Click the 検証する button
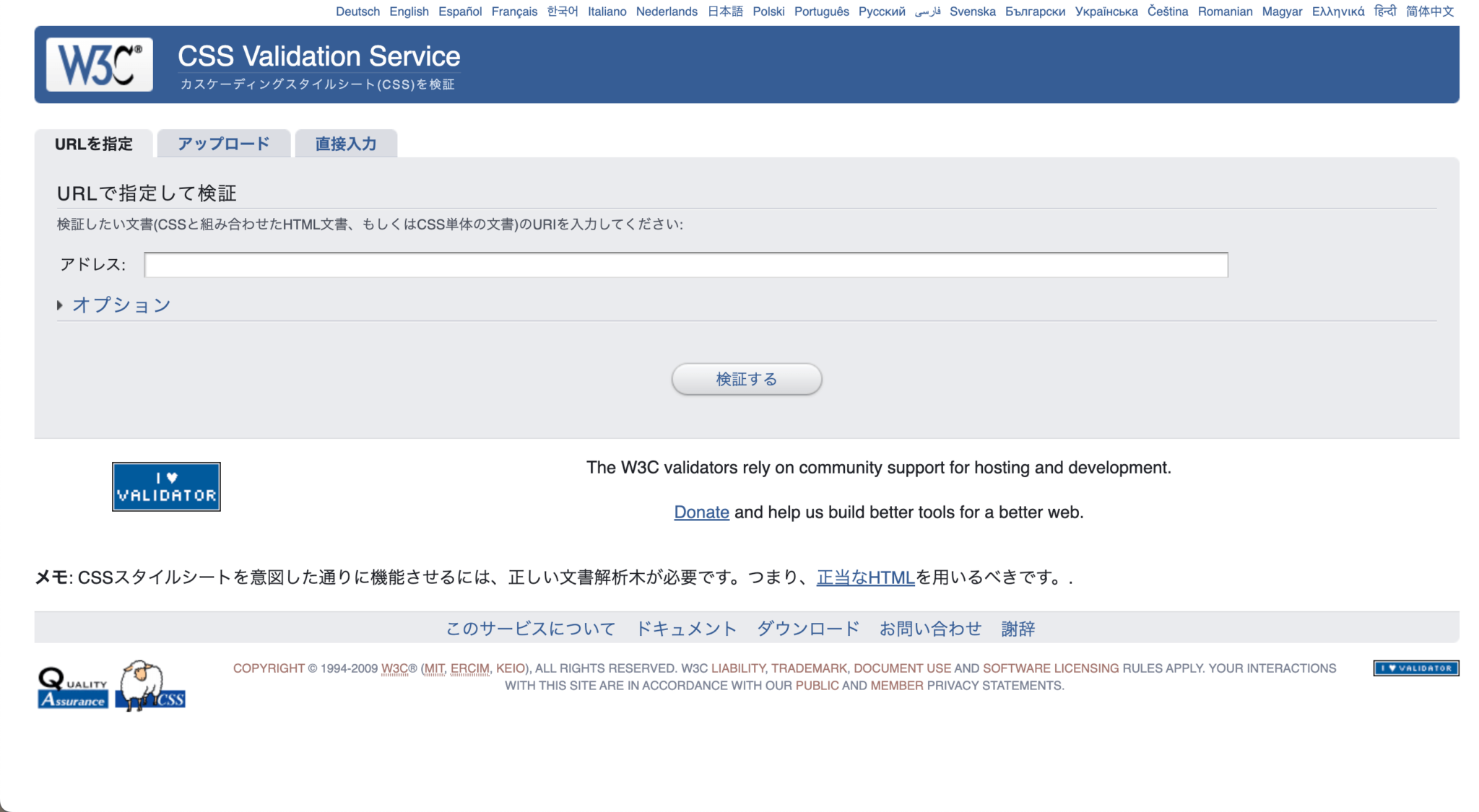 pos(747,379)
